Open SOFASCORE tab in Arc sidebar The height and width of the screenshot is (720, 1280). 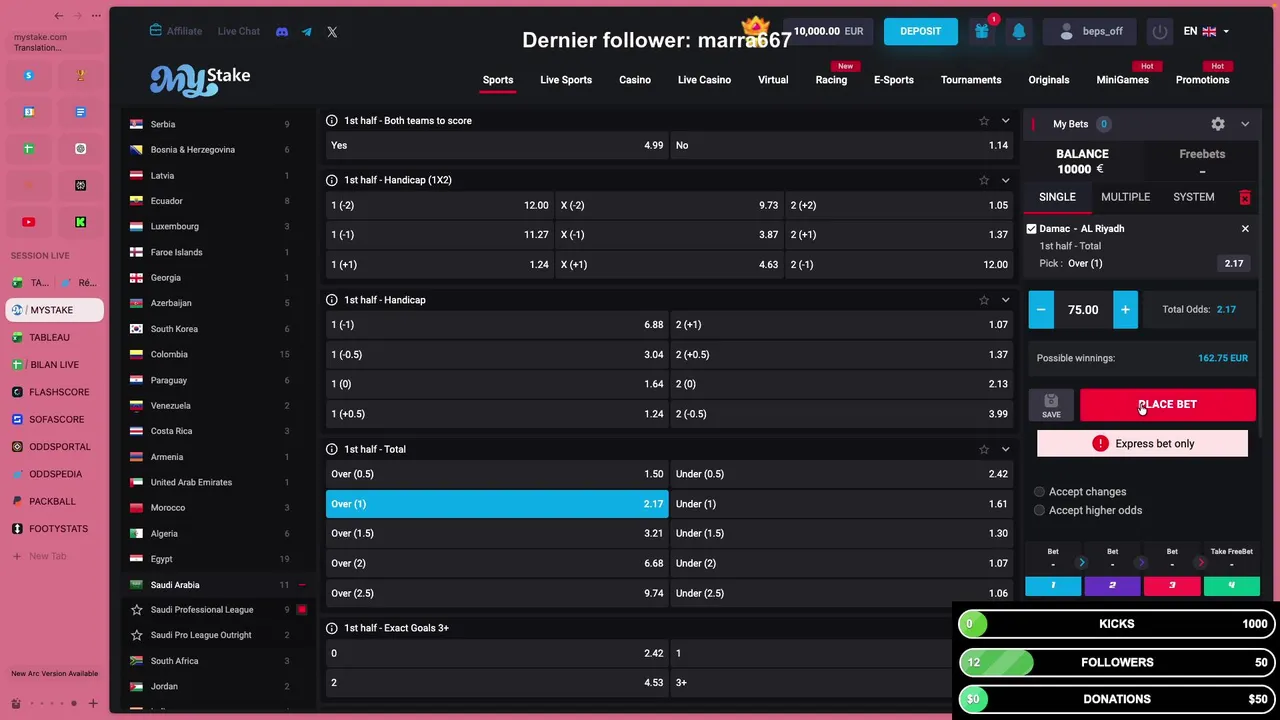pos(55,419)
